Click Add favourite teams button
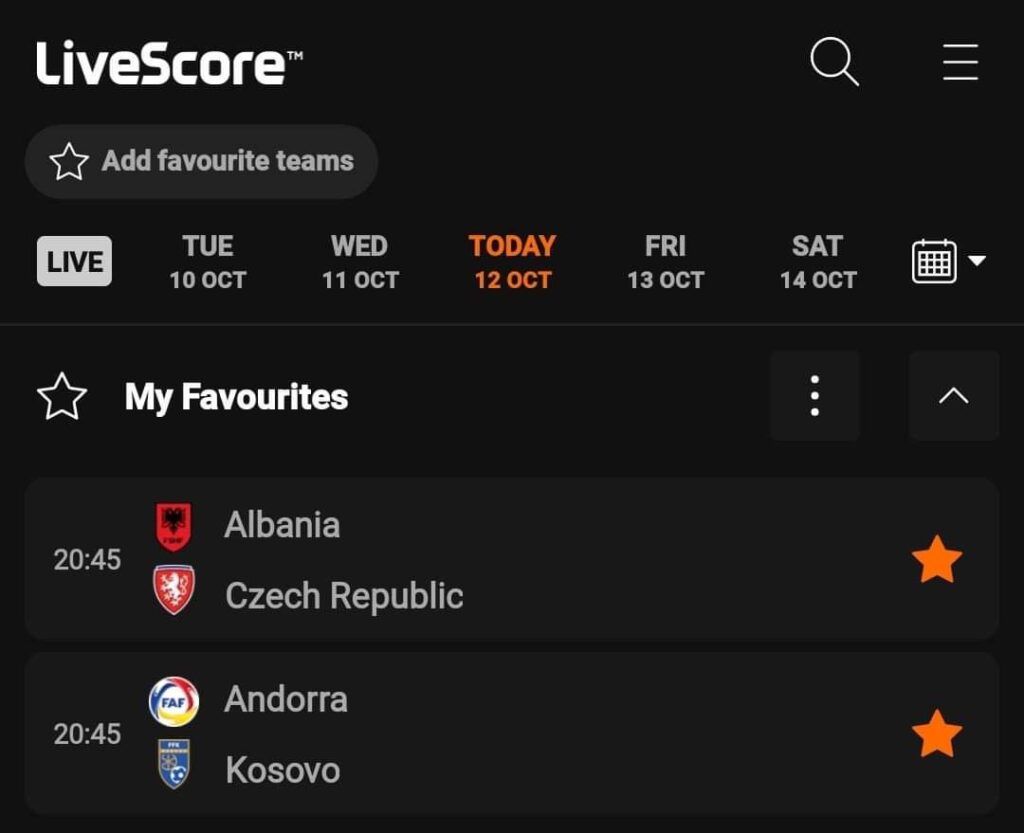Viewport: 1024px width, 833px height. click(x=201, y=161)
